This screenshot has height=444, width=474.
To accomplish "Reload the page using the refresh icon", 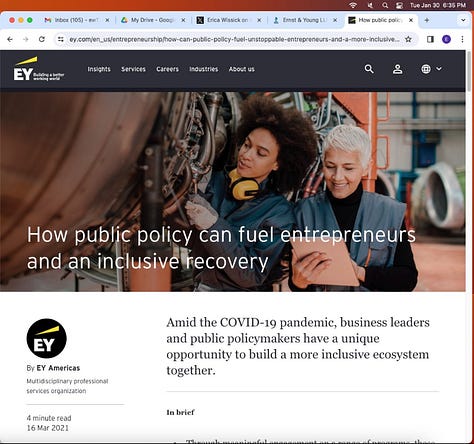I will click(42, 39).
